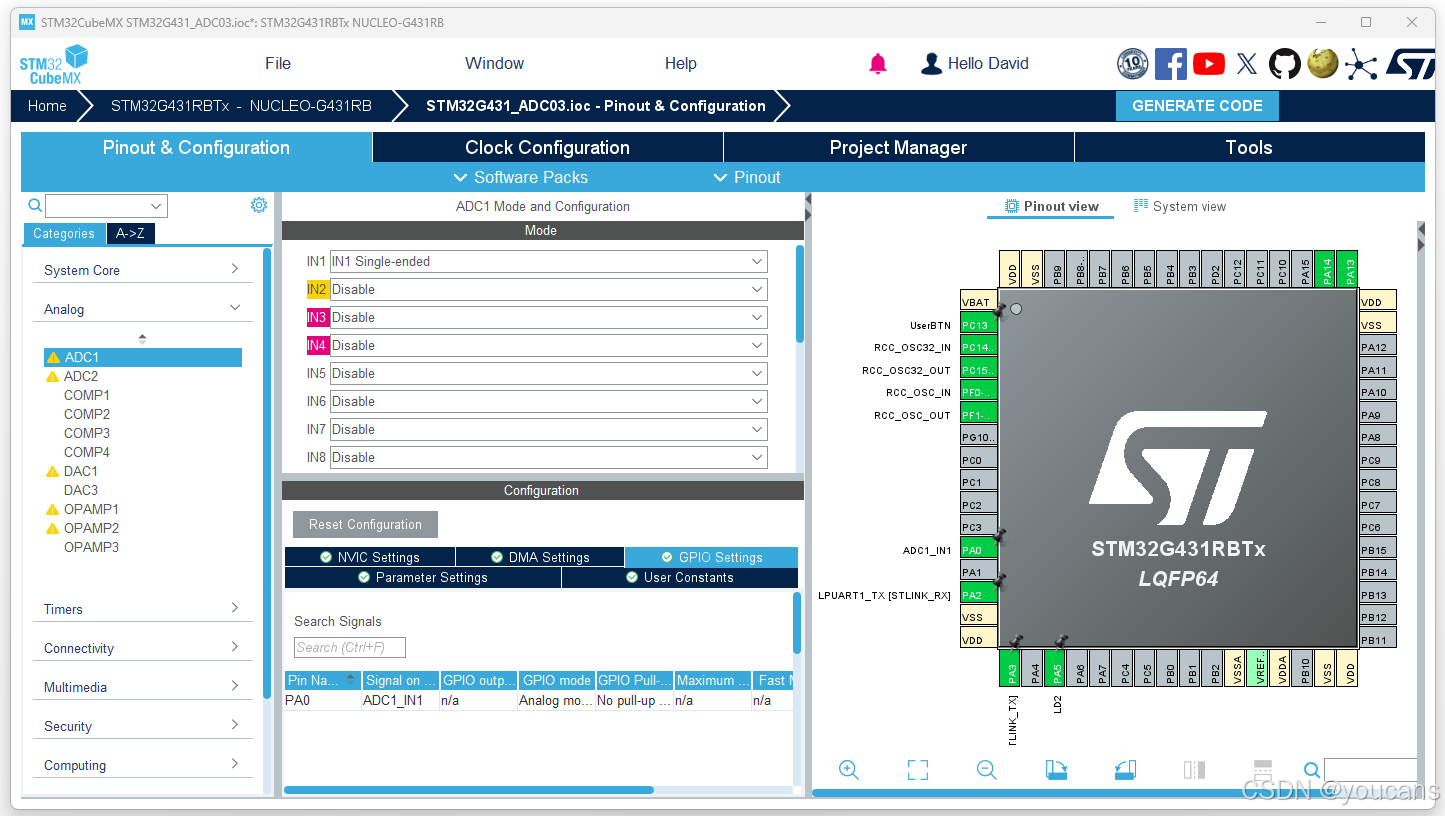
Task: Click the Mode list vertical scrollbar
Action: tap(800, 294)
